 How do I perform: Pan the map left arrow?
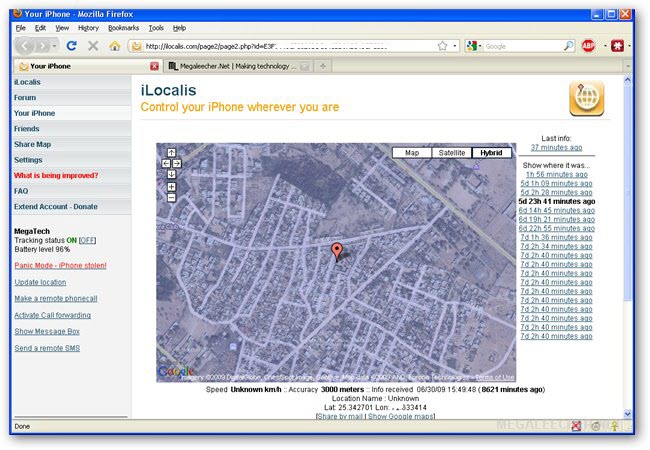[166, 164]
